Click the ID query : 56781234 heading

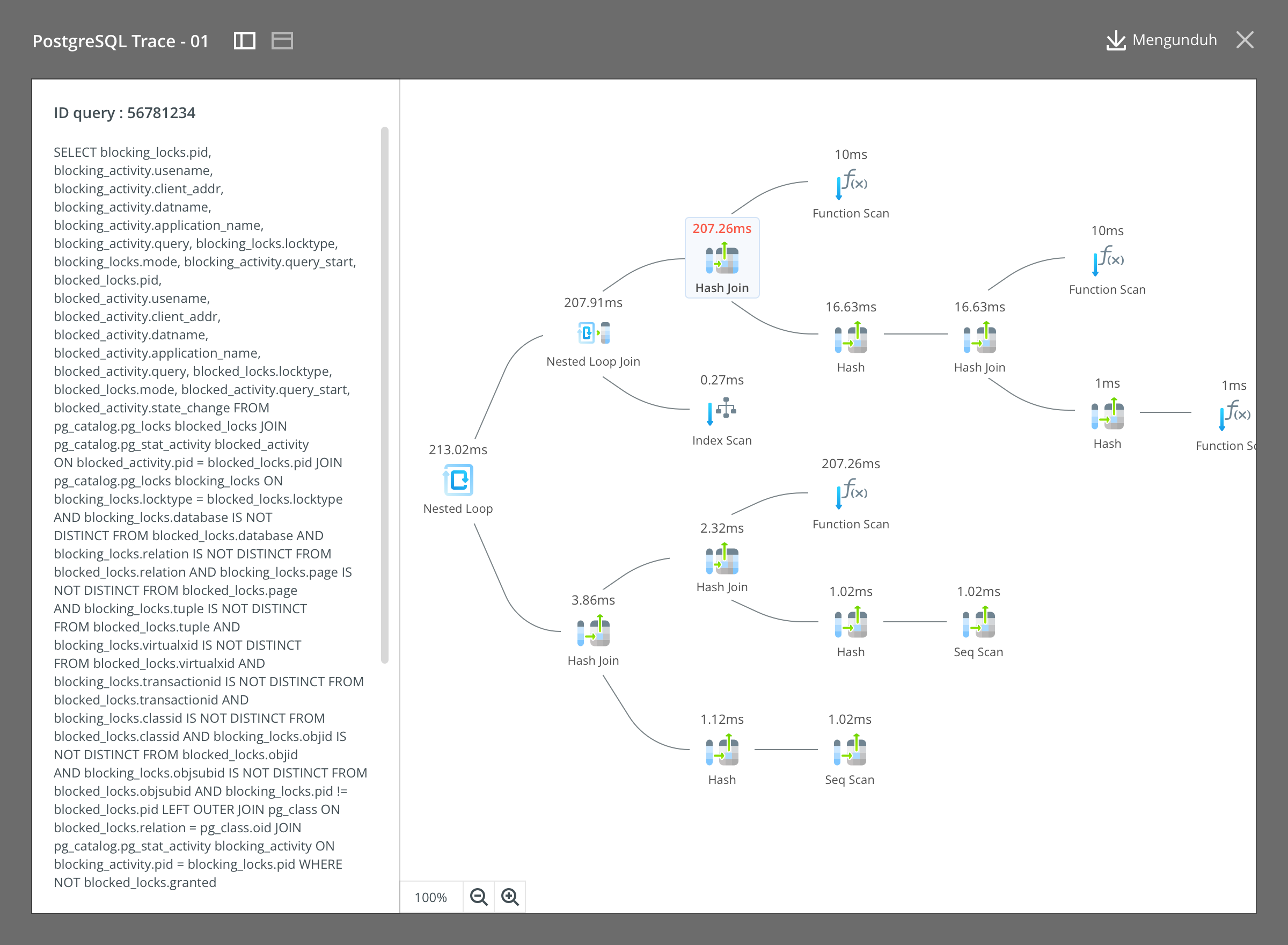click(x=125, y=113)
